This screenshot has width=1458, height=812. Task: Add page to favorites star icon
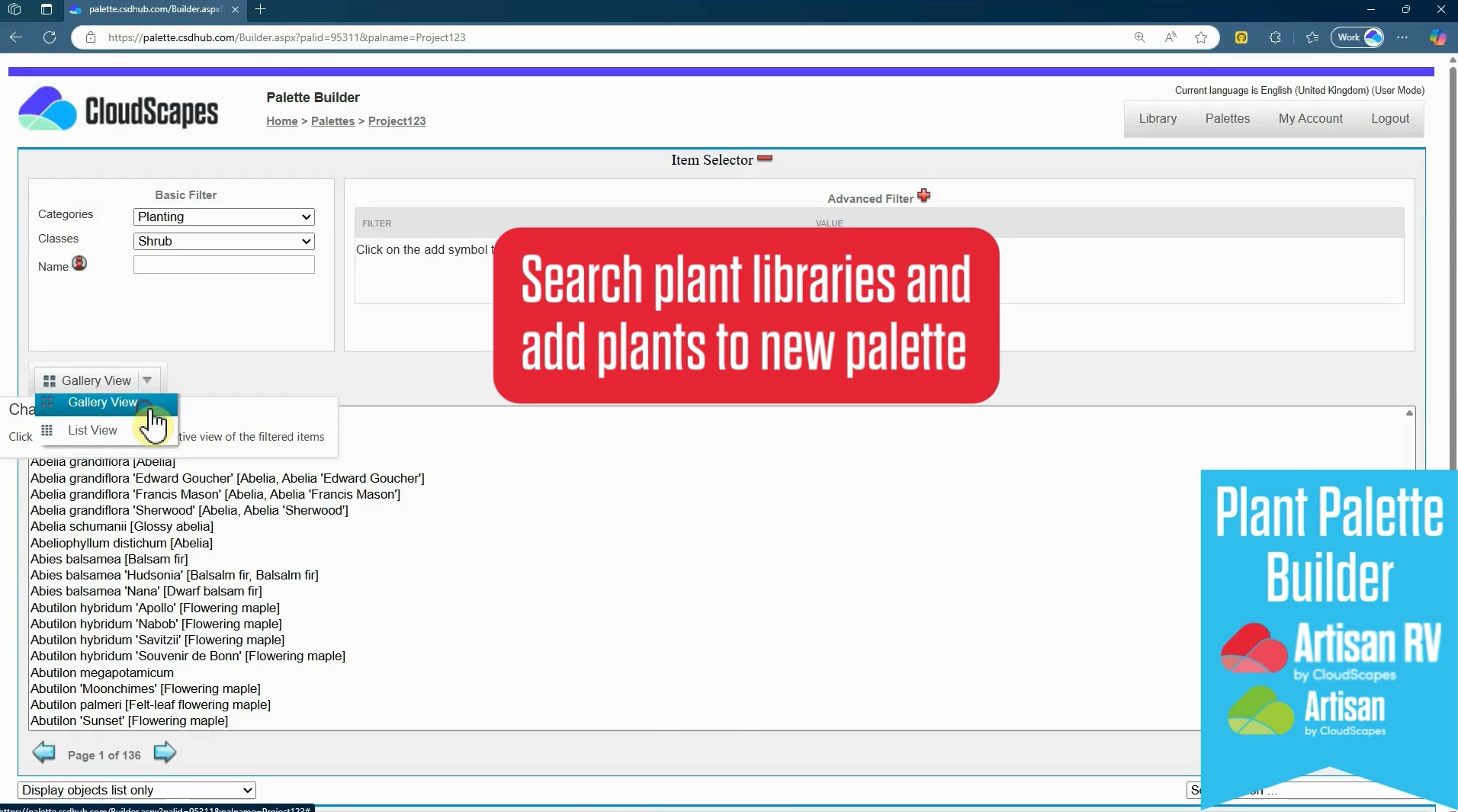1201,37
